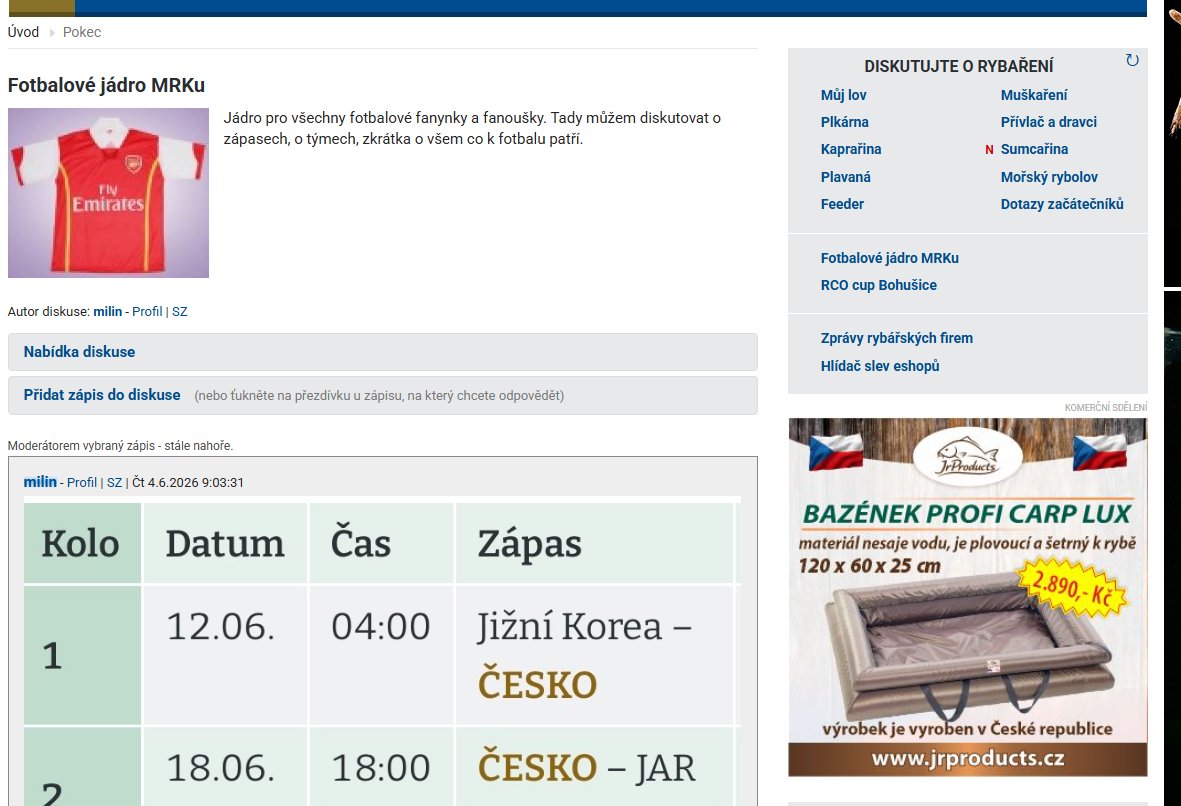Click the Datum table header
Image resolution: width=1181 pixels, height=806 pixels.
click(225, 543)
